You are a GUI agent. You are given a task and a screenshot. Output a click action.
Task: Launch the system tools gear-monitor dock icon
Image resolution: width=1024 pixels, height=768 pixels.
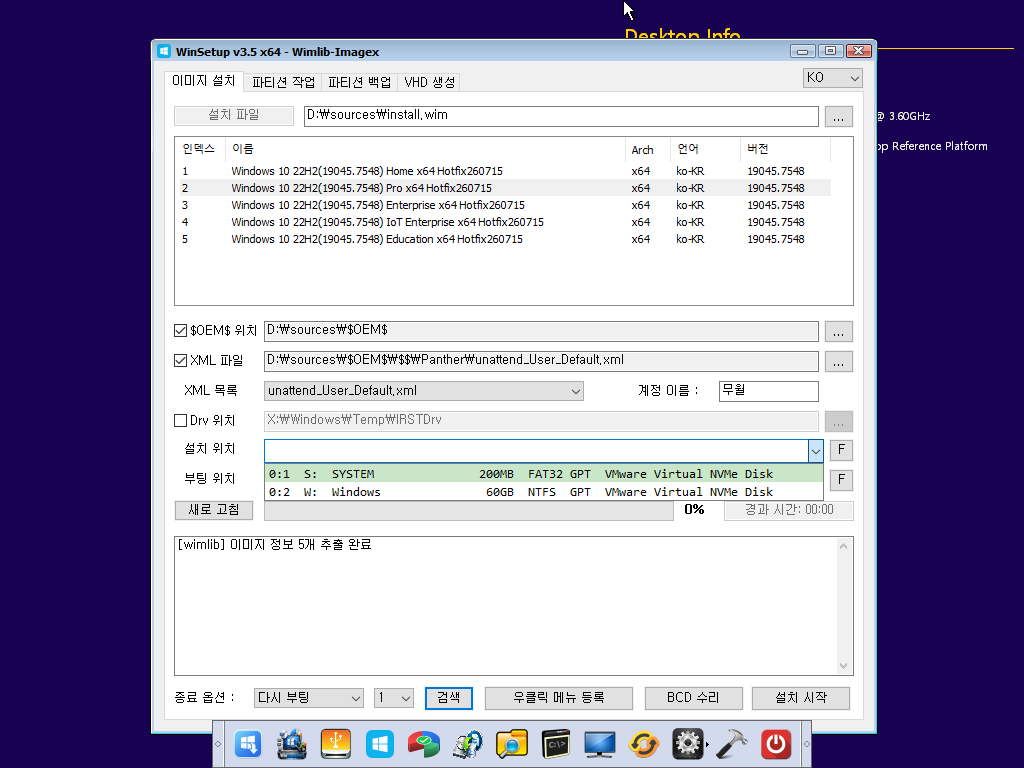coord(291,744)
